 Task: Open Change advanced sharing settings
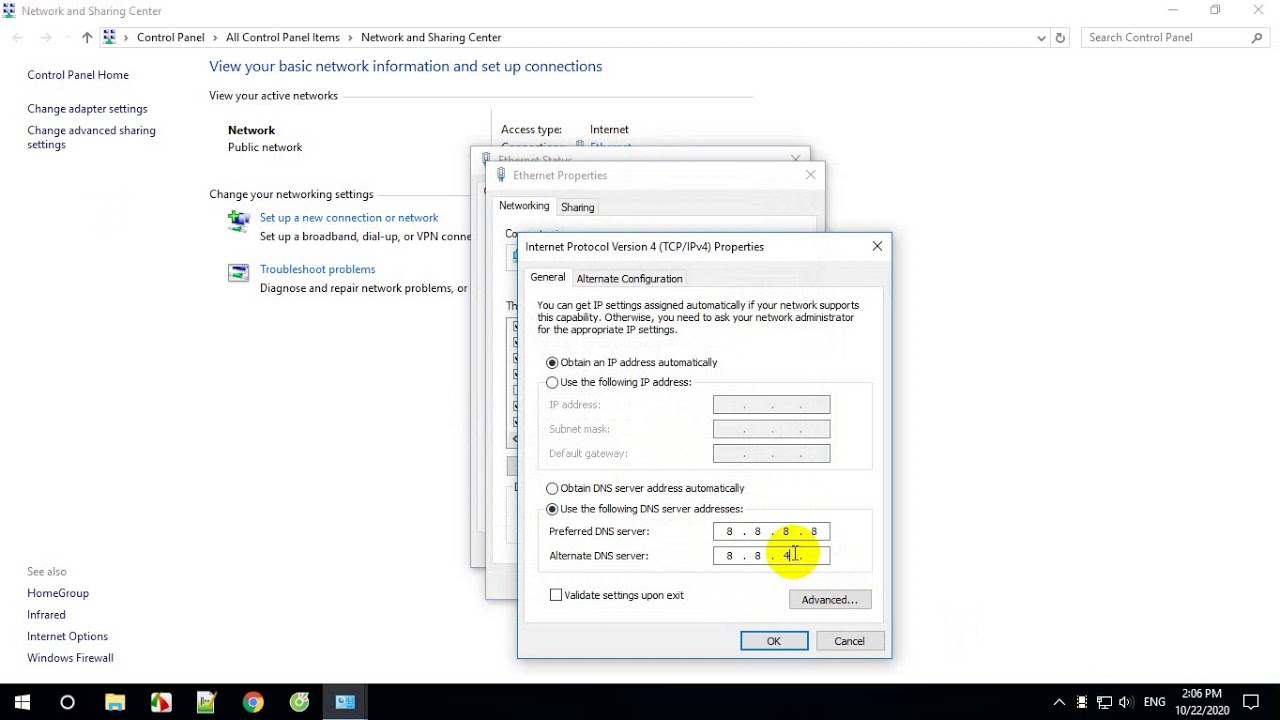(x=91, y=137)
